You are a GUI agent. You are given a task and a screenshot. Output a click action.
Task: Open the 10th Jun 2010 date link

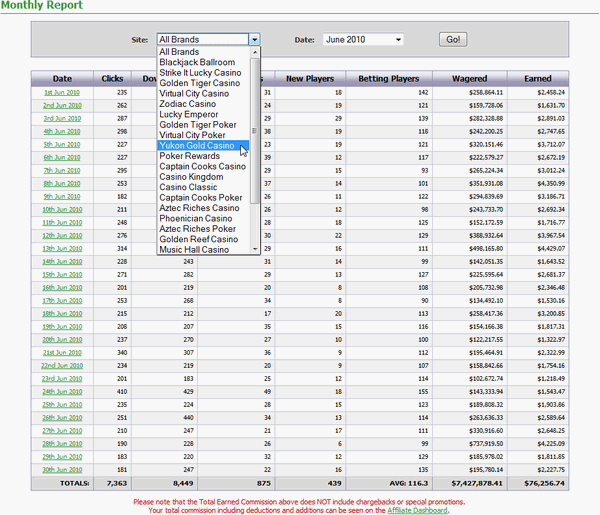click(x=62, y=210)
